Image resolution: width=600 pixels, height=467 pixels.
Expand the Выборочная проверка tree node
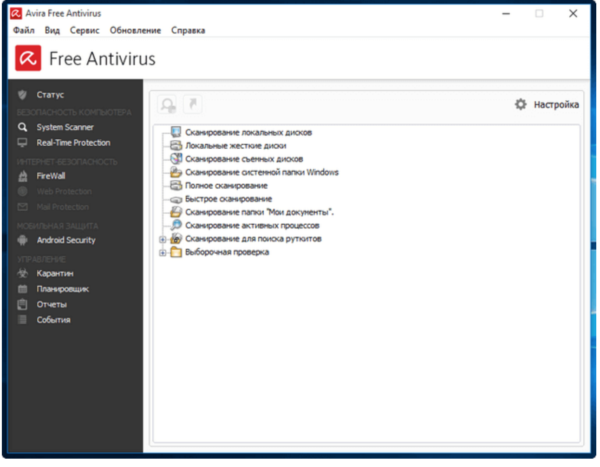point(163,253)
